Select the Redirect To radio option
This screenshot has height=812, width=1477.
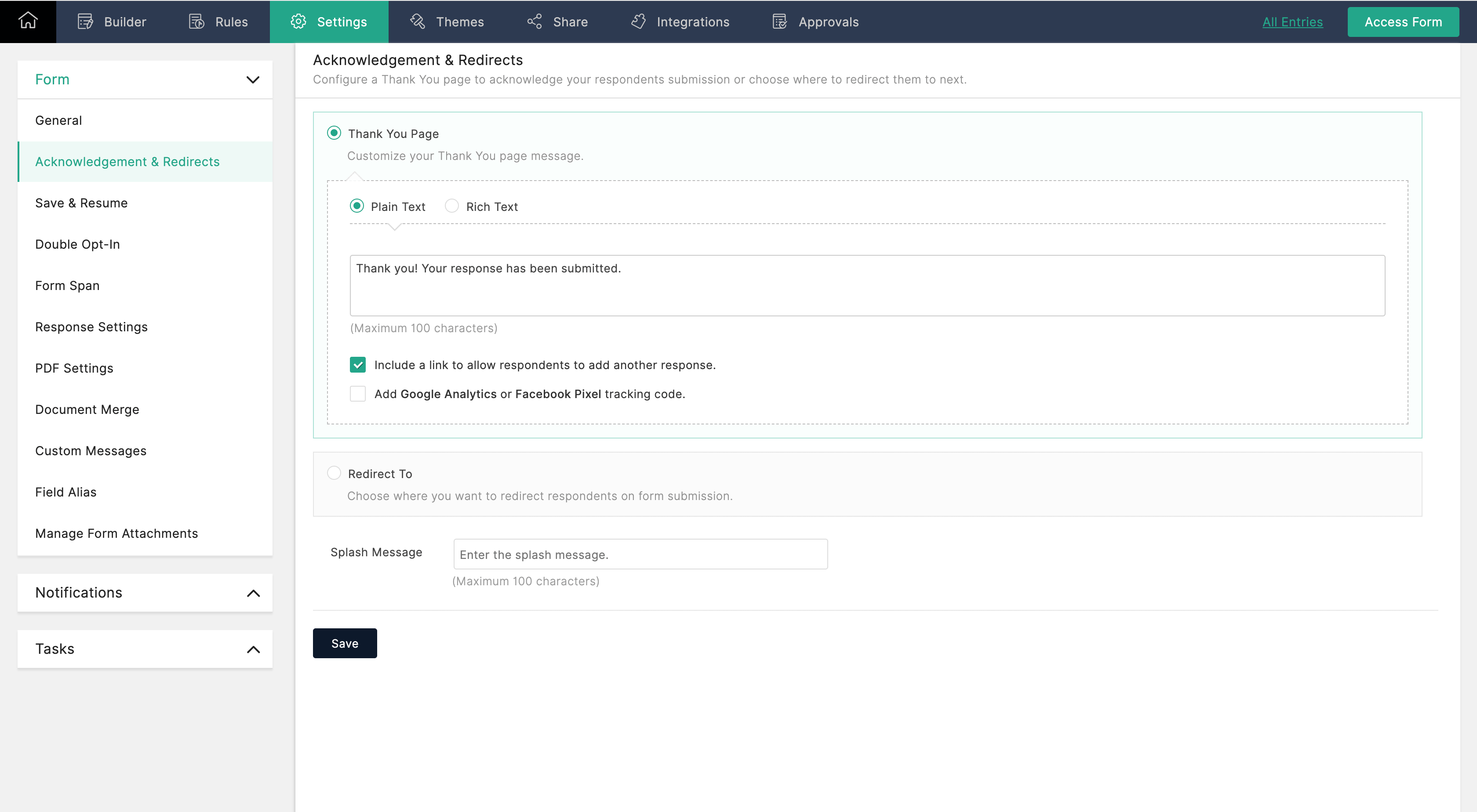pos(334,473)
